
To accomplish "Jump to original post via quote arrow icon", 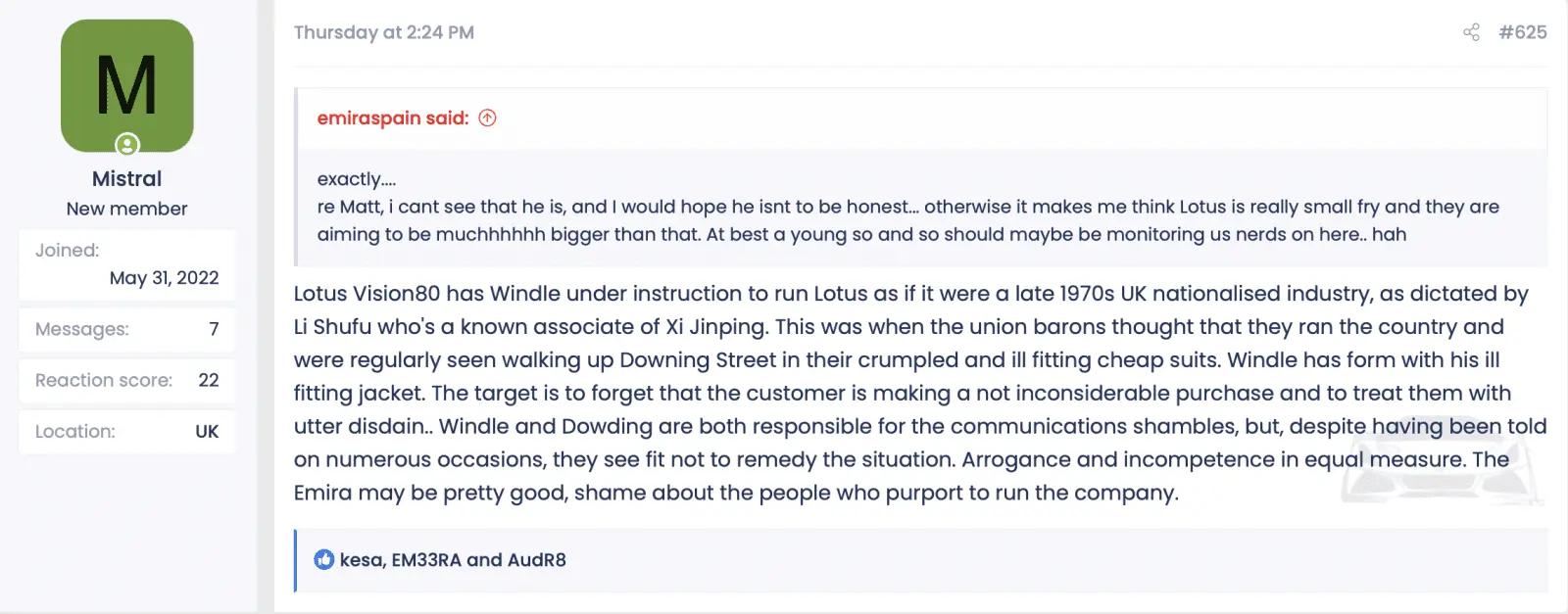I will coord(487,118).
